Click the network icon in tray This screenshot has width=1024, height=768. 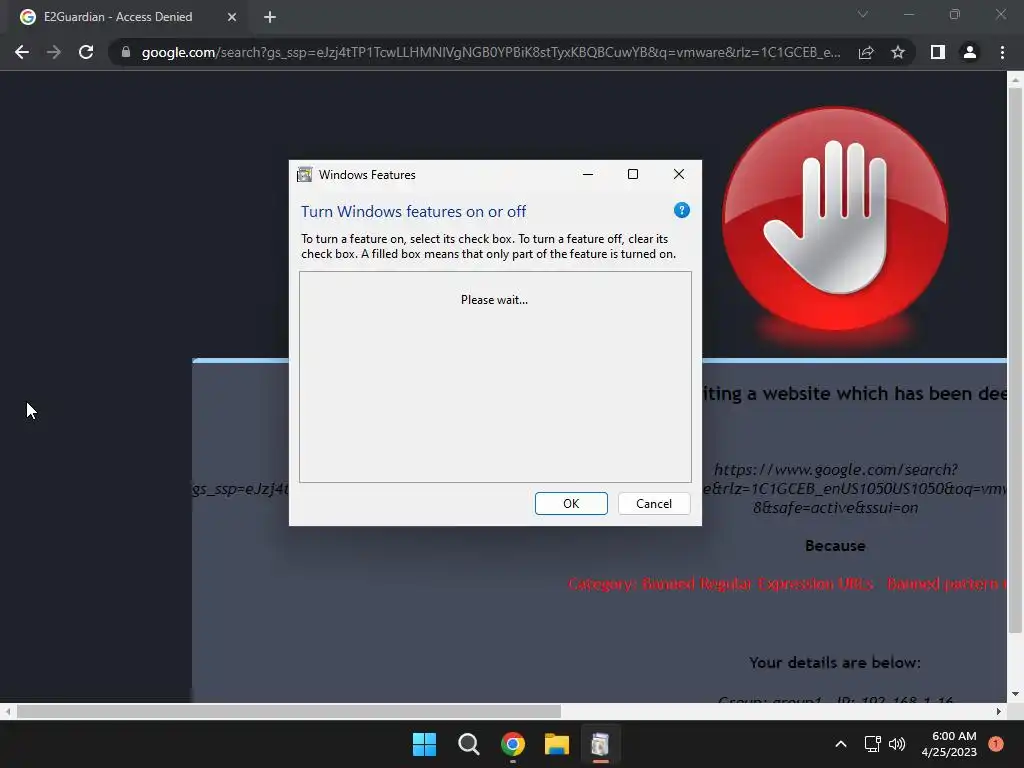872,744
